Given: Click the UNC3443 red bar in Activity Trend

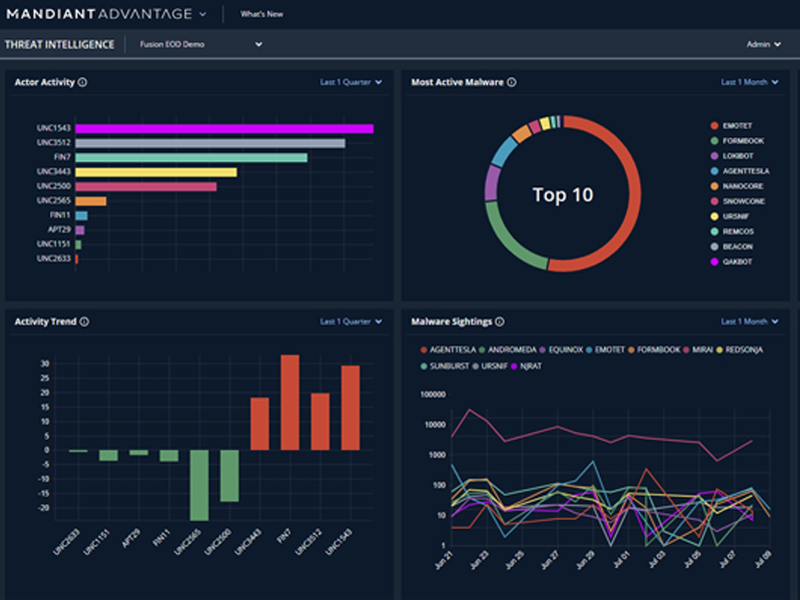Looking at the screenshot, I should click(x=260, y=423).
